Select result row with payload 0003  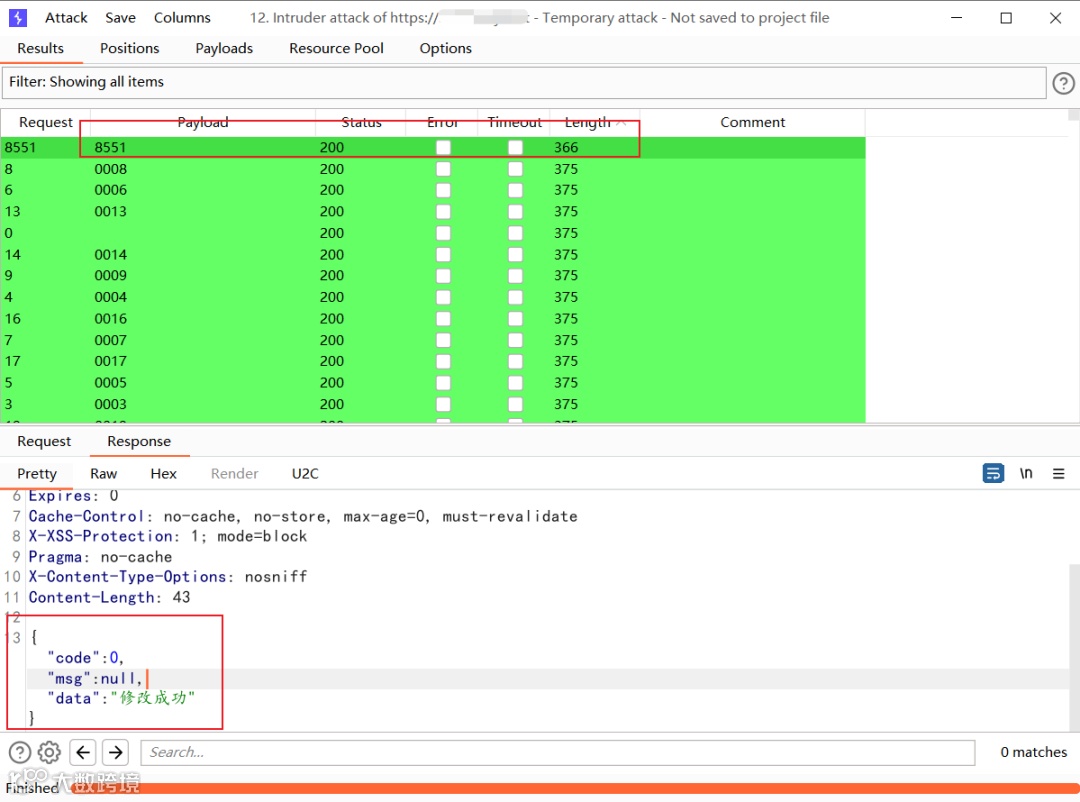click(433, 404)
